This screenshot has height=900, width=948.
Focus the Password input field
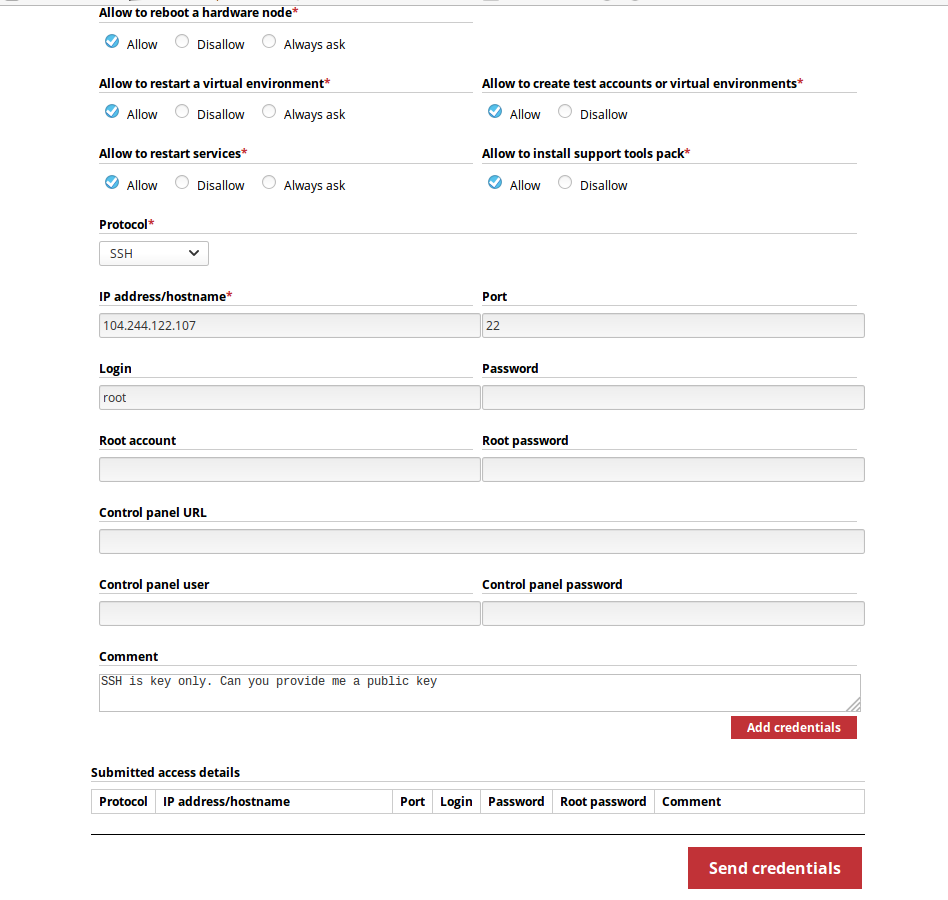coord(673,398)
